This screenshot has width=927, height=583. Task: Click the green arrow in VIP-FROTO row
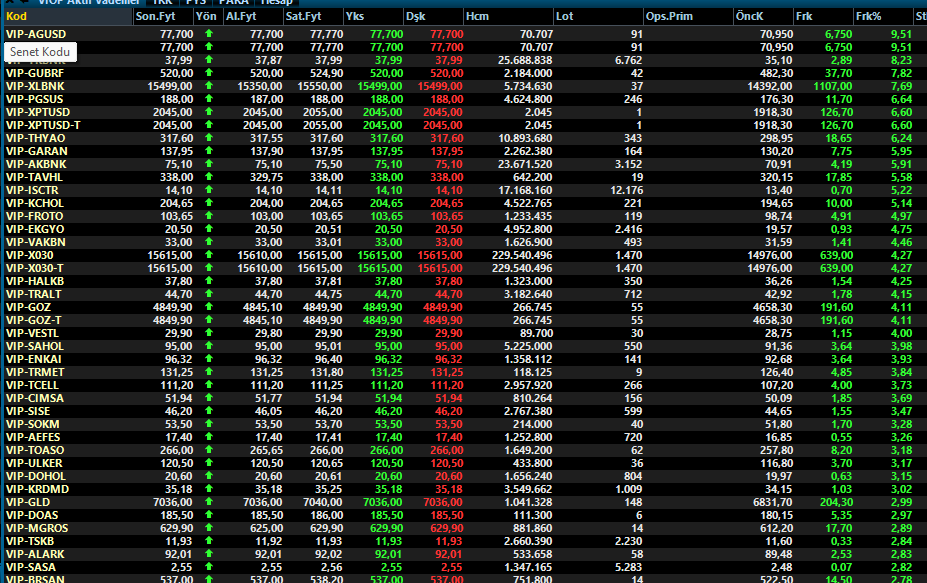click(209, 216)
